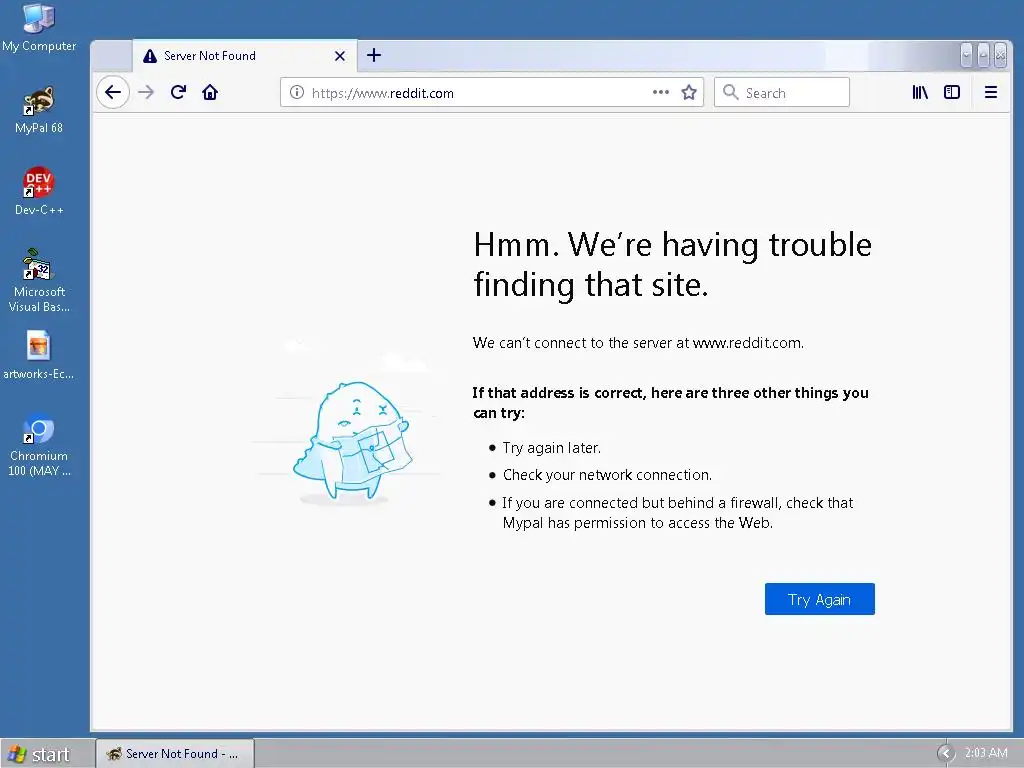Click the forward arrow navigation button
1024x768 pixels.
click(146, 92)
